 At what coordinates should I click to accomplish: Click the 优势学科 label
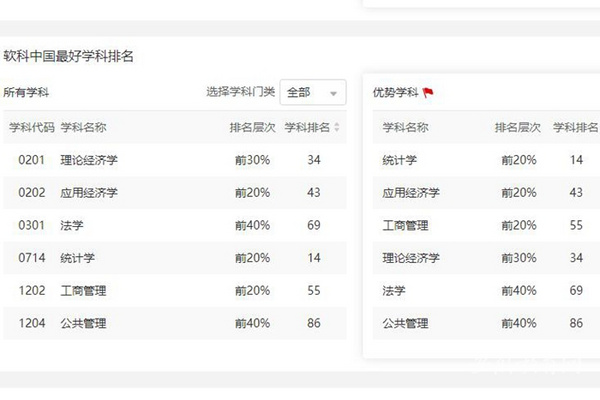396,92
